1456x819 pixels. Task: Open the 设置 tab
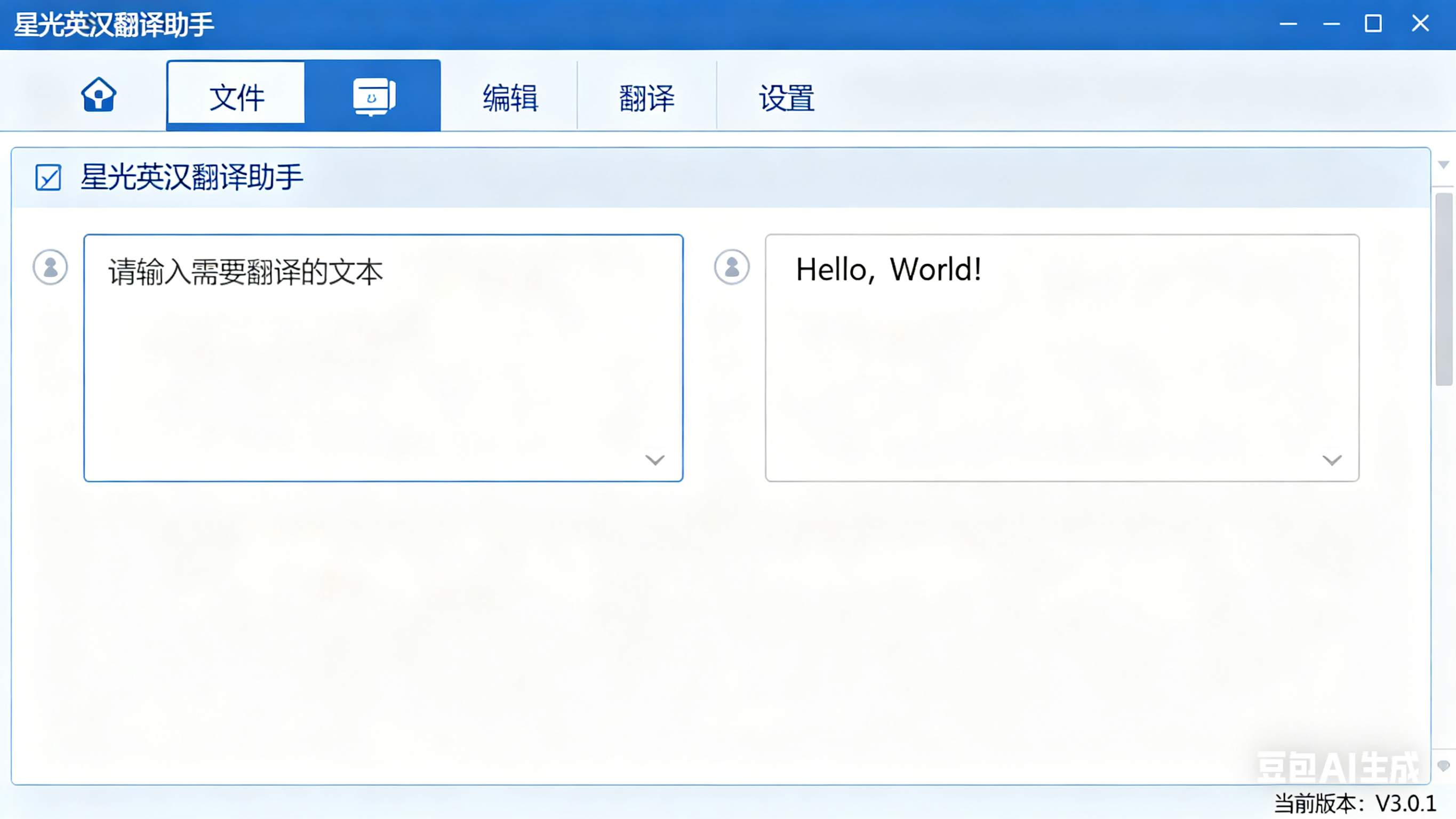tap(786, 97)
